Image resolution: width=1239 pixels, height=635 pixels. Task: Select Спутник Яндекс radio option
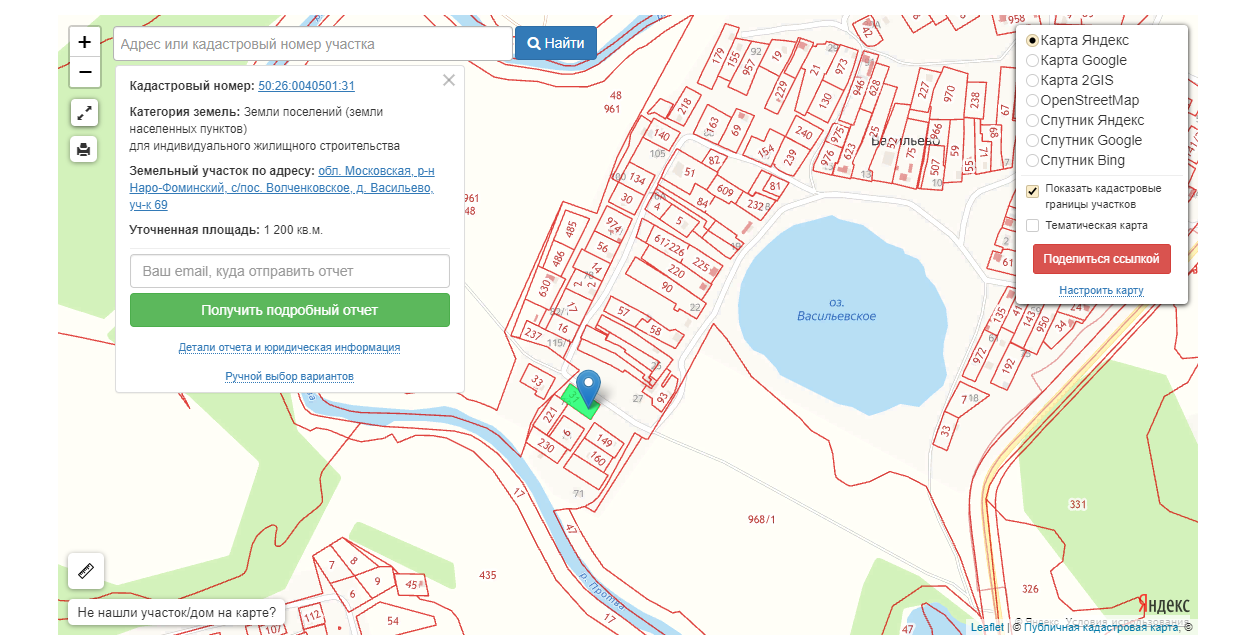pos(1033,120)
